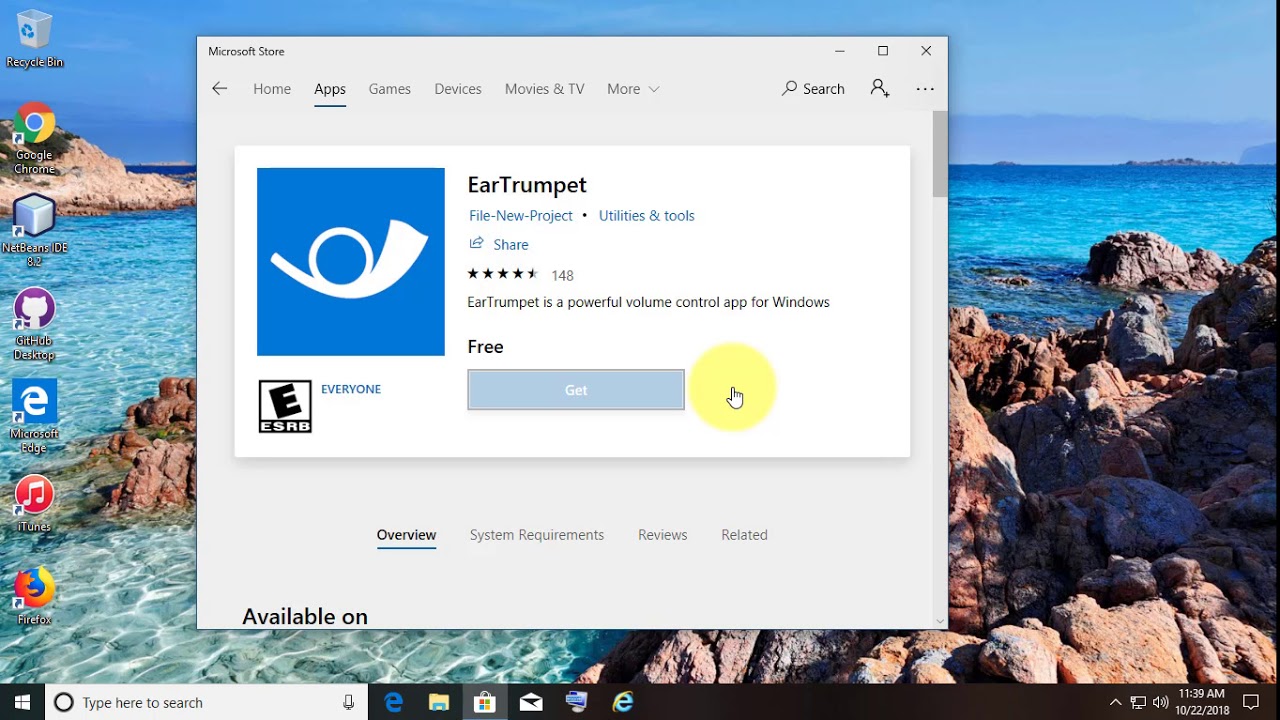Screen dimensions: 1280x720
Task: Click the Type here to search box
Action: (206, 702)
